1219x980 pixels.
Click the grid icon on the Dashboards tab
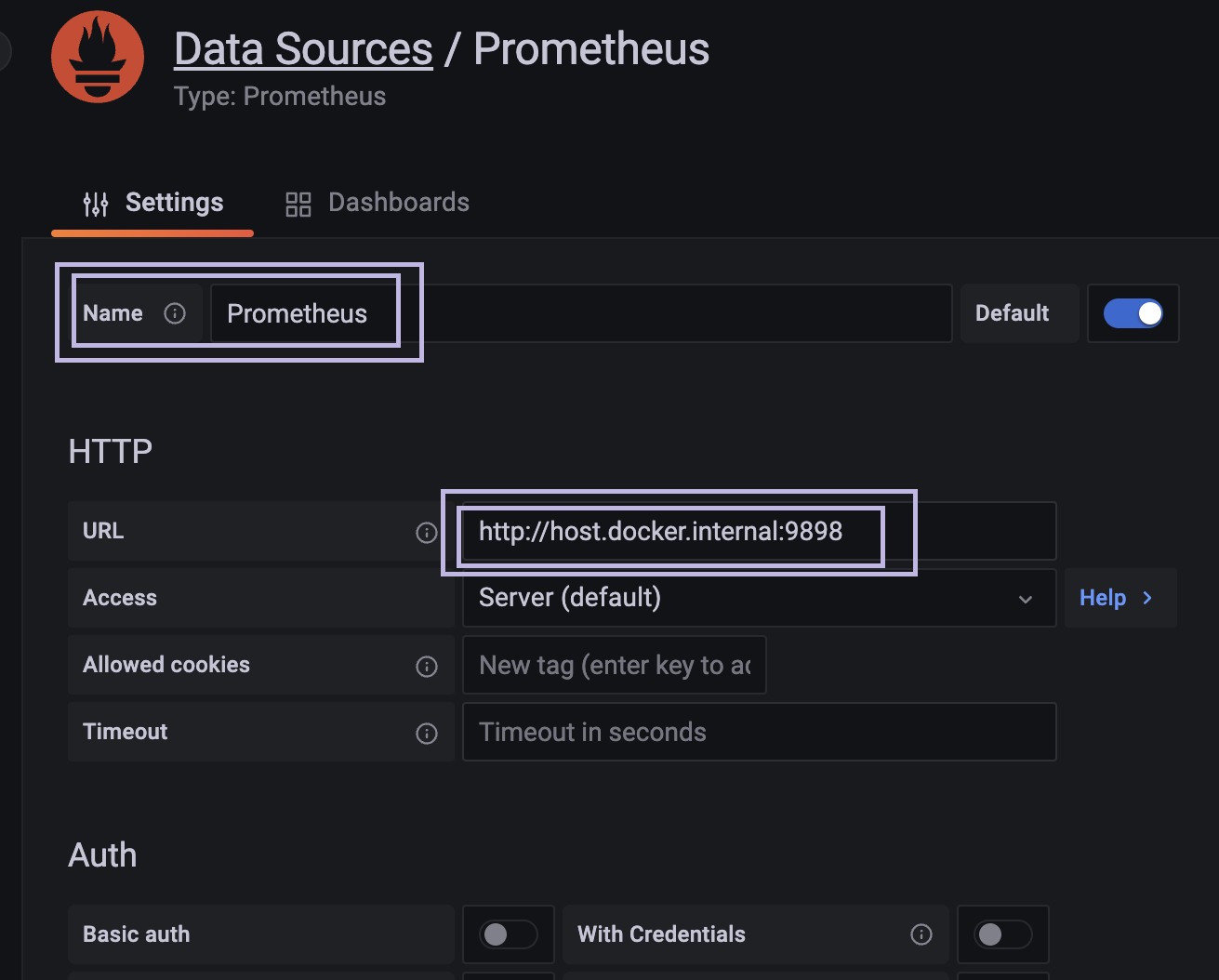point(298,205)
